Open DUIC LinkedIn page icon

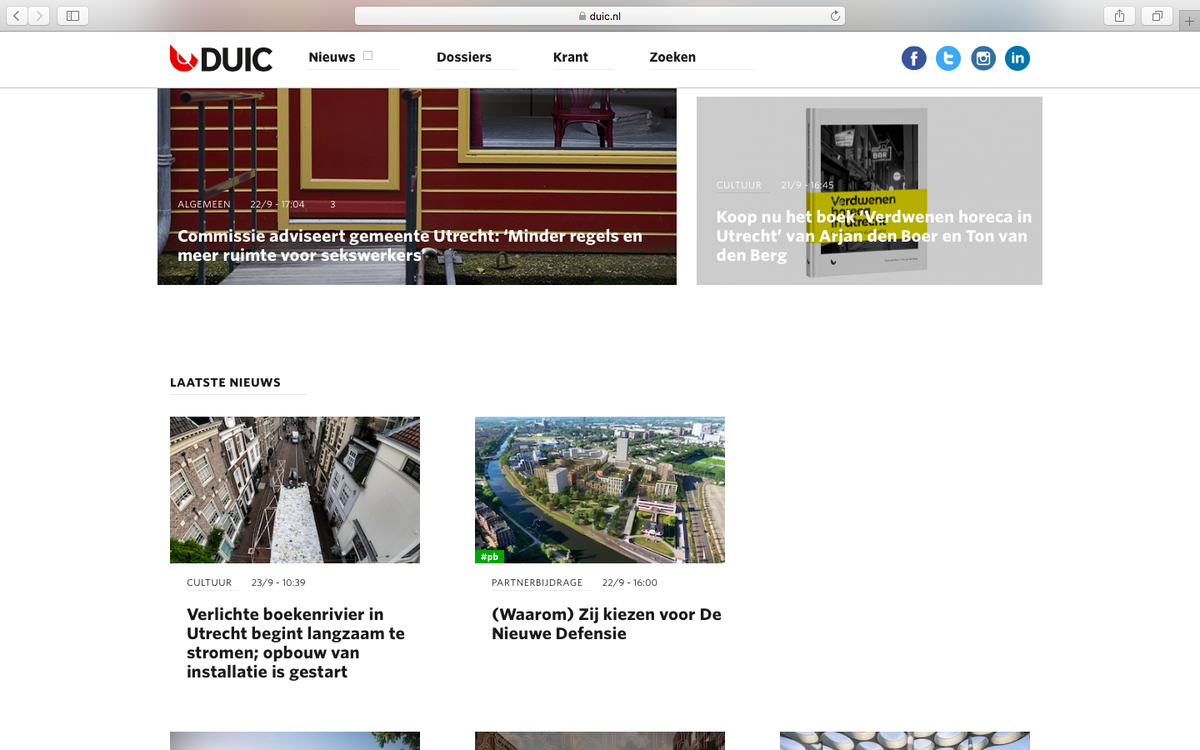[x=1017, y=58]
